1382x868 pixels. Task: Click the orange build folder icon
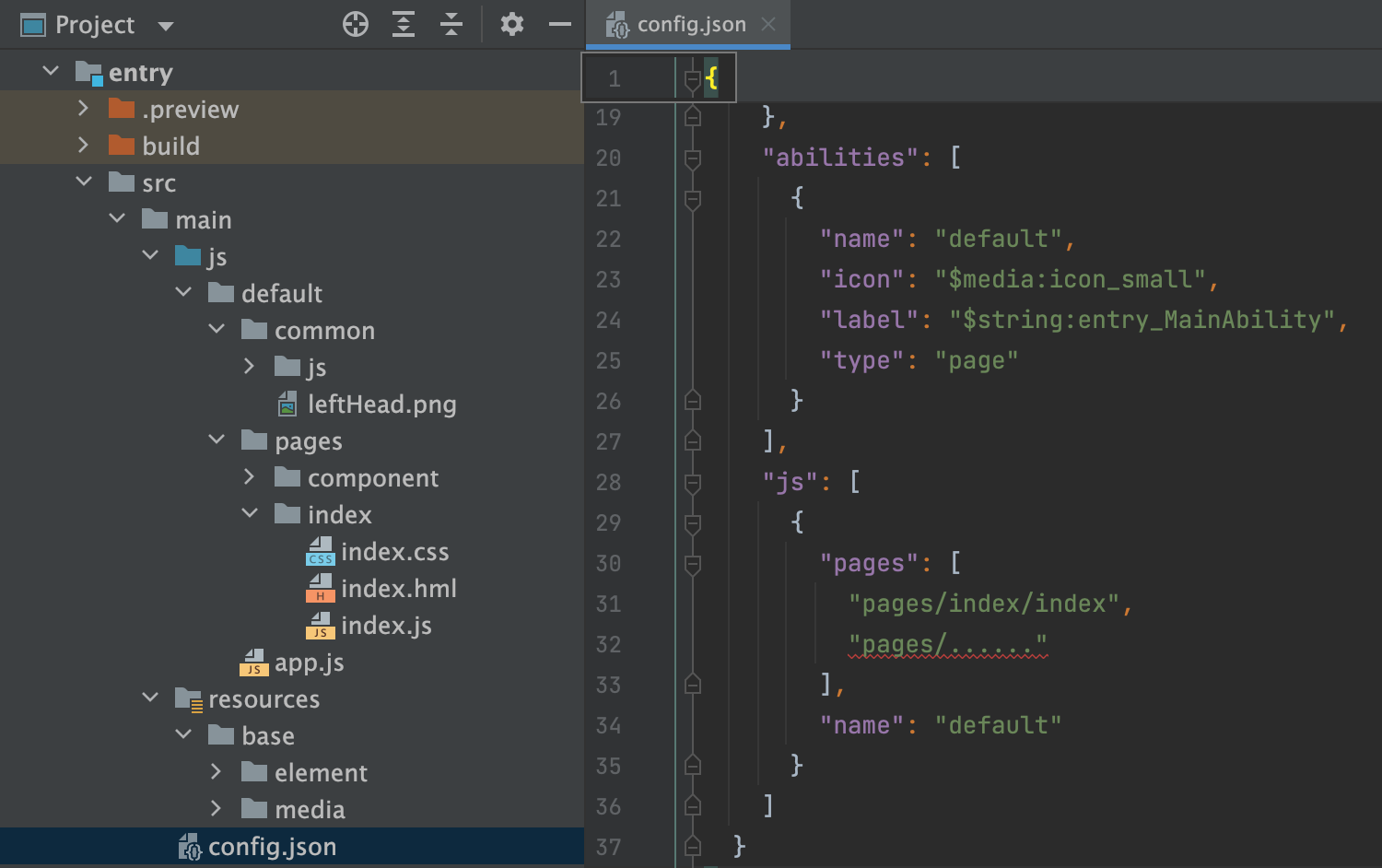point(122,146)
